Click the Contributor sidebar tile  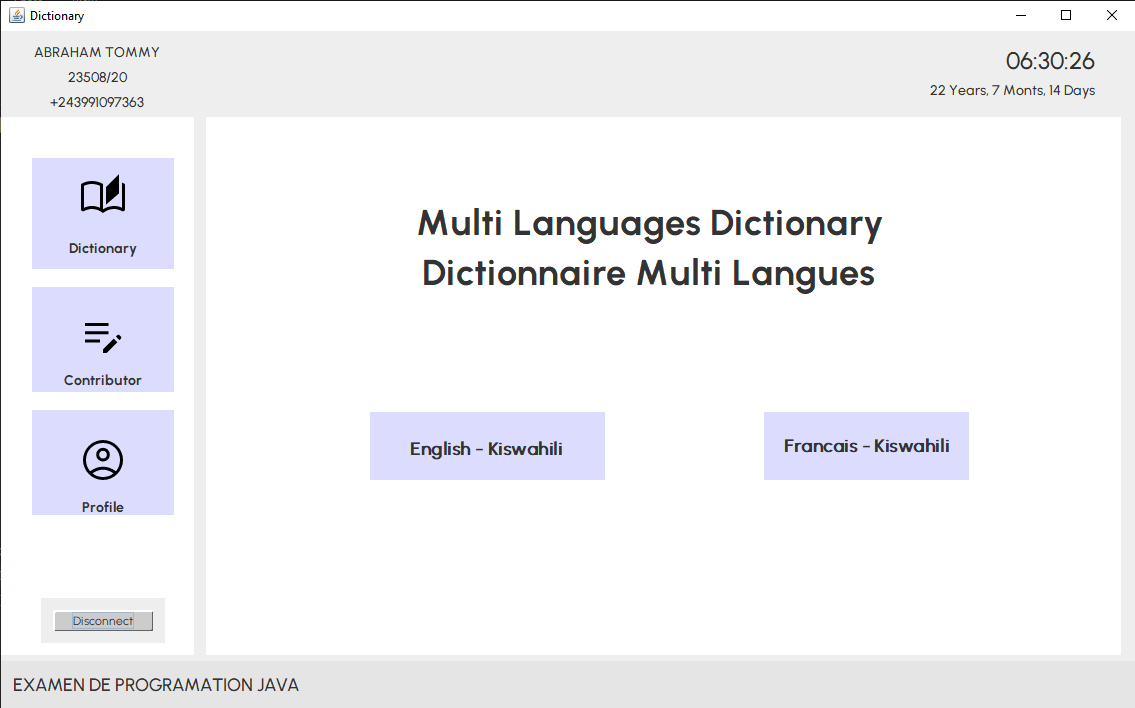[102, 339]
